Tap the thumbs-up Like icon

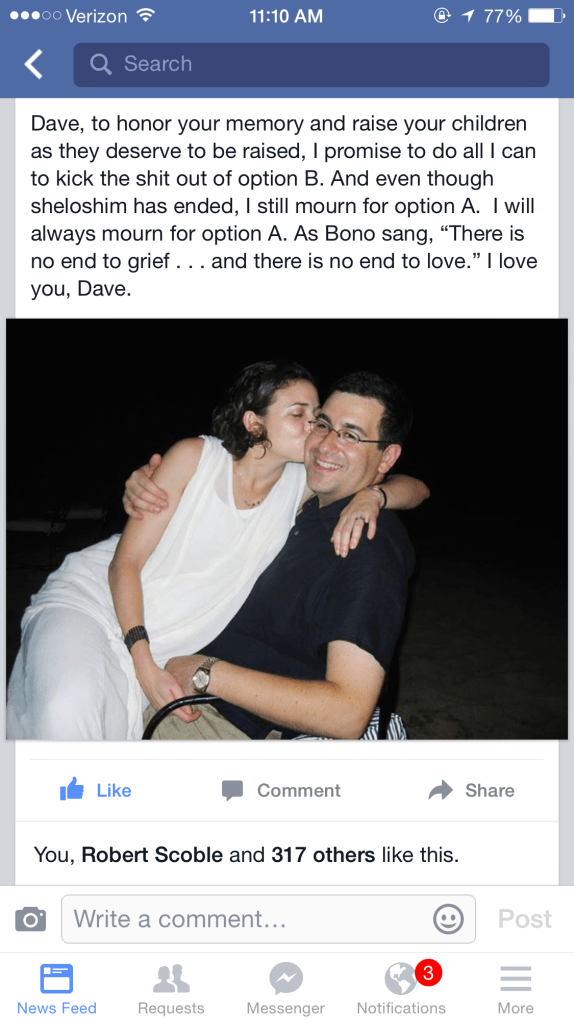pos(72,789)
